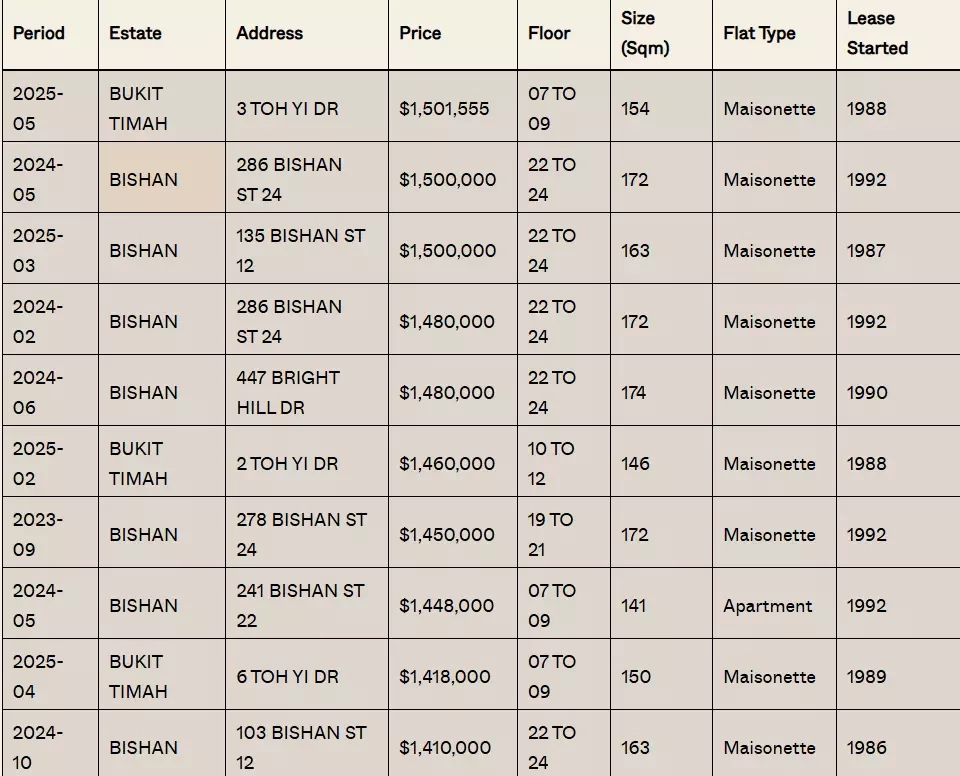Select the 135 BISHAN ST 12 address
960x776 pixels.
point(307,249)
